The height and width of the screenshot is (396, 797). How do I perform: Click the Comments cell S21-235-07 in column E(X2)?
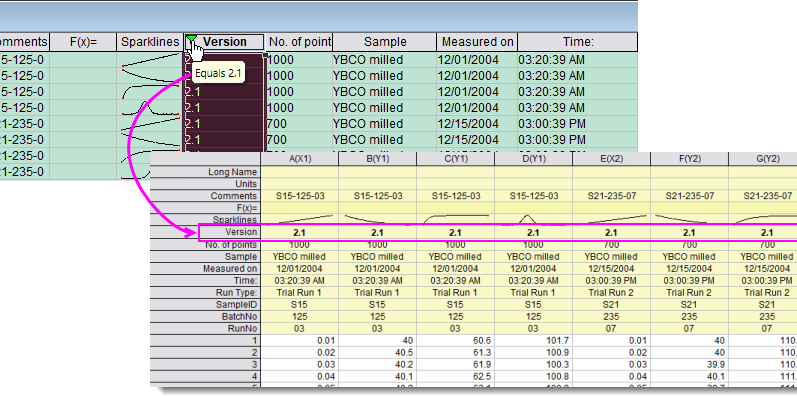(x=611, y=196)
